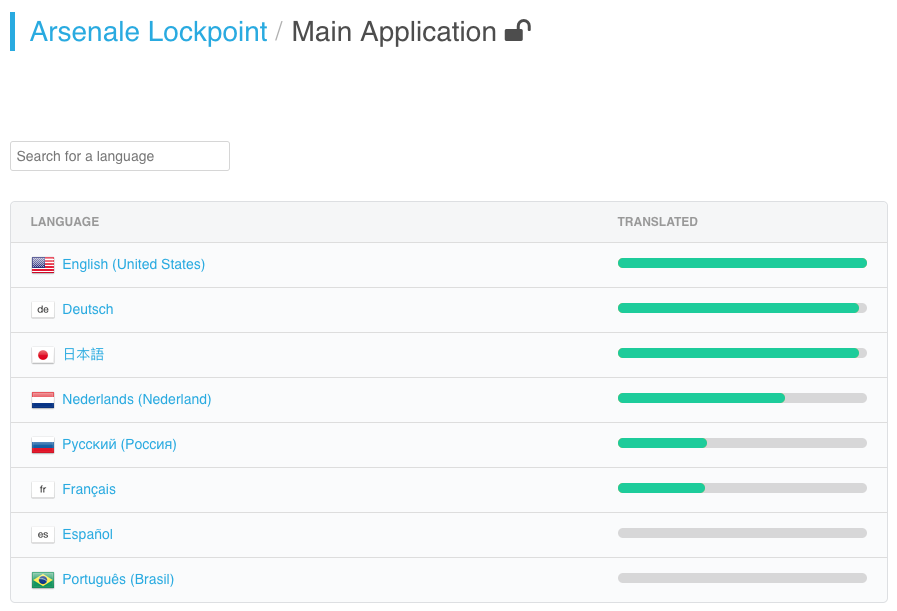Click the Netherlands flag icon
Viewport: 897px width, 611px height.
[x=43, y=400]
